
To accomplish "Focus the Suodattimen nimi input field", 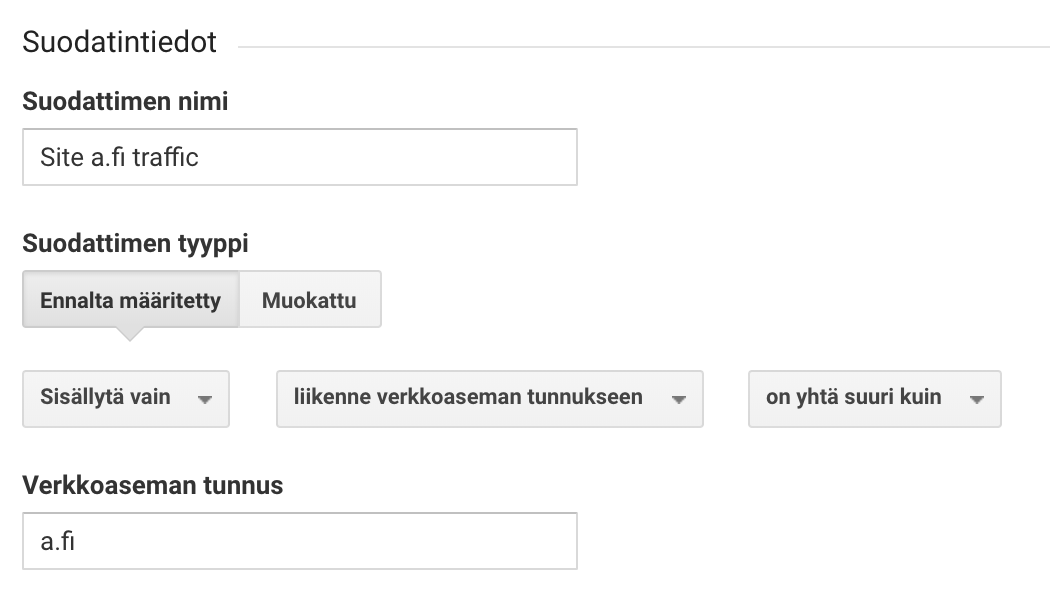I will [x=300, y=157].
